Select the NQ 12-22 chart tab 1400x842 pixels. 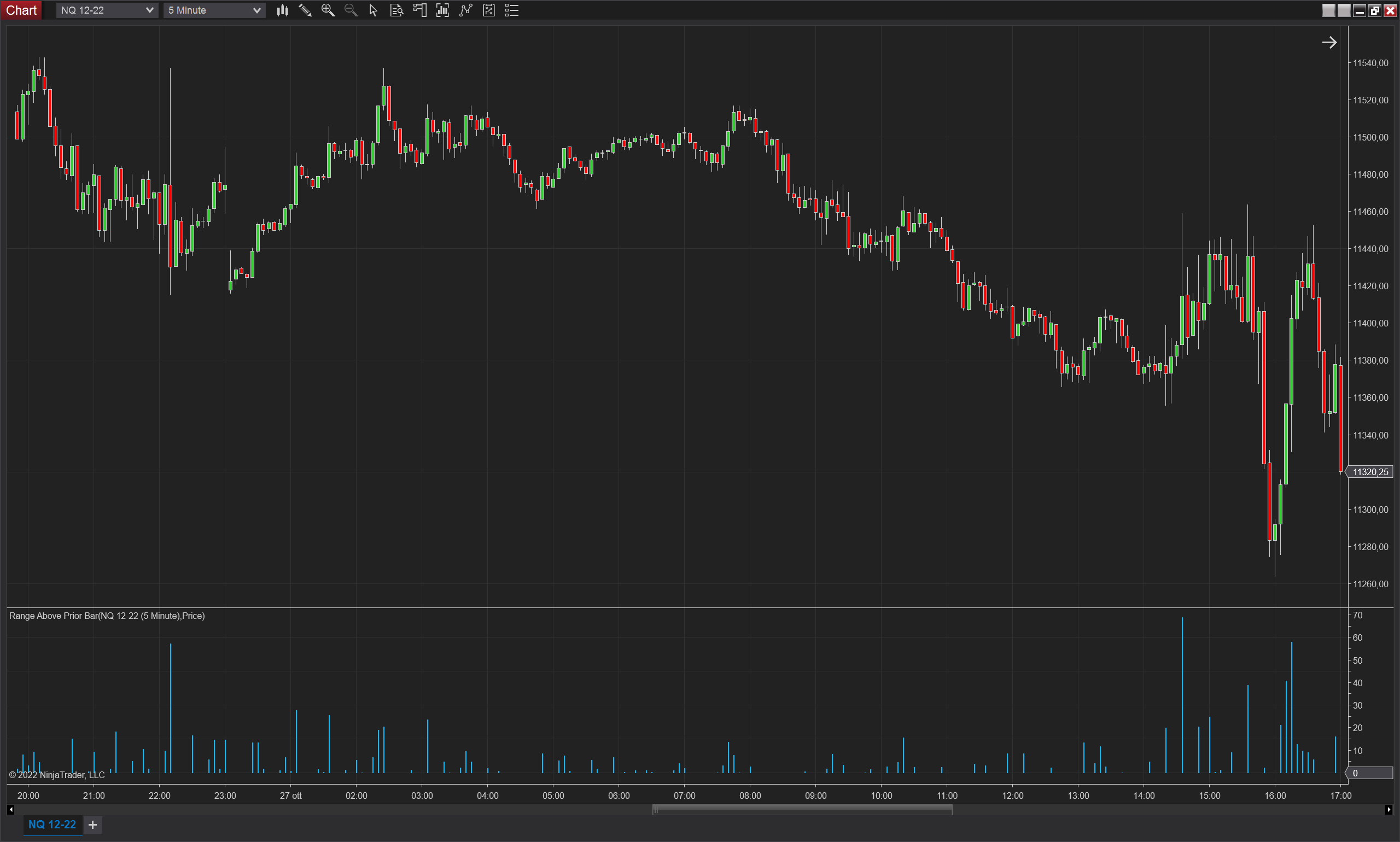click(52, 825)
